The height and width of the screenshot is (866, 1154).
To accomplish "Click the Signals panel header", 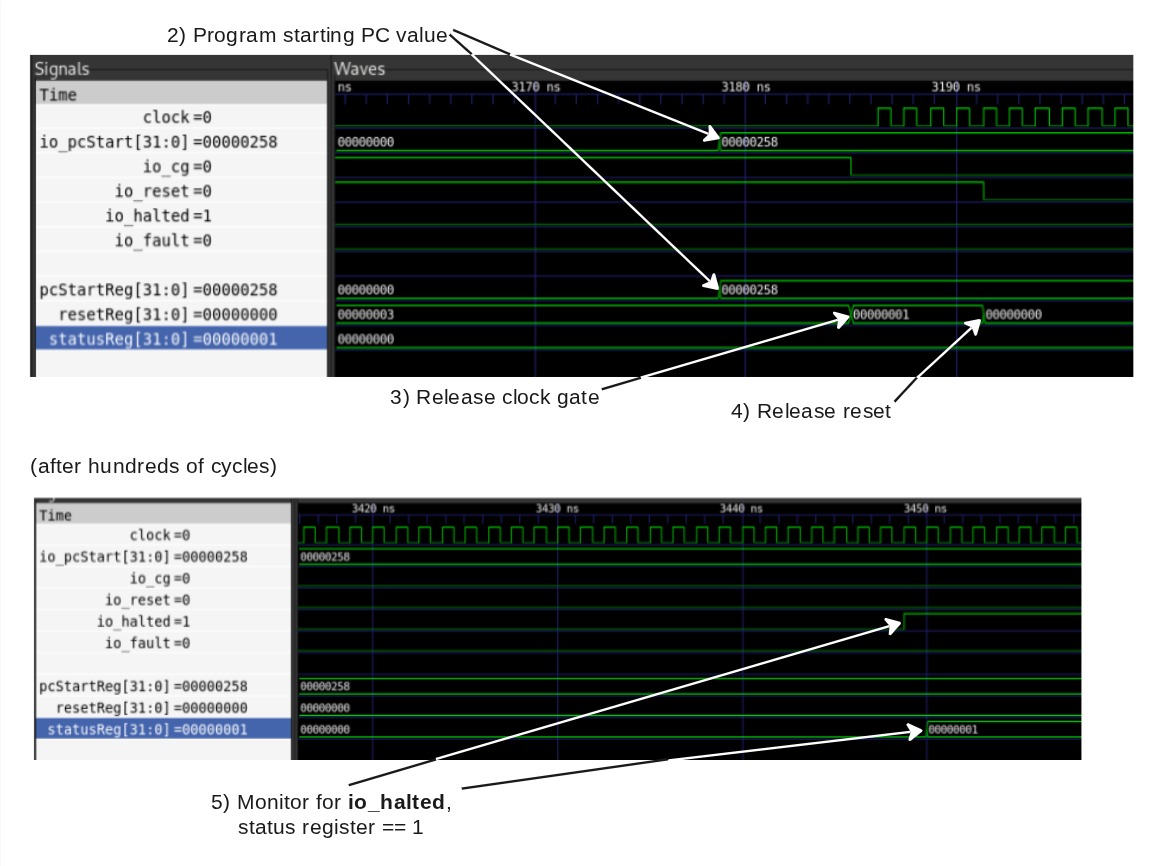I will pos(62,69).
